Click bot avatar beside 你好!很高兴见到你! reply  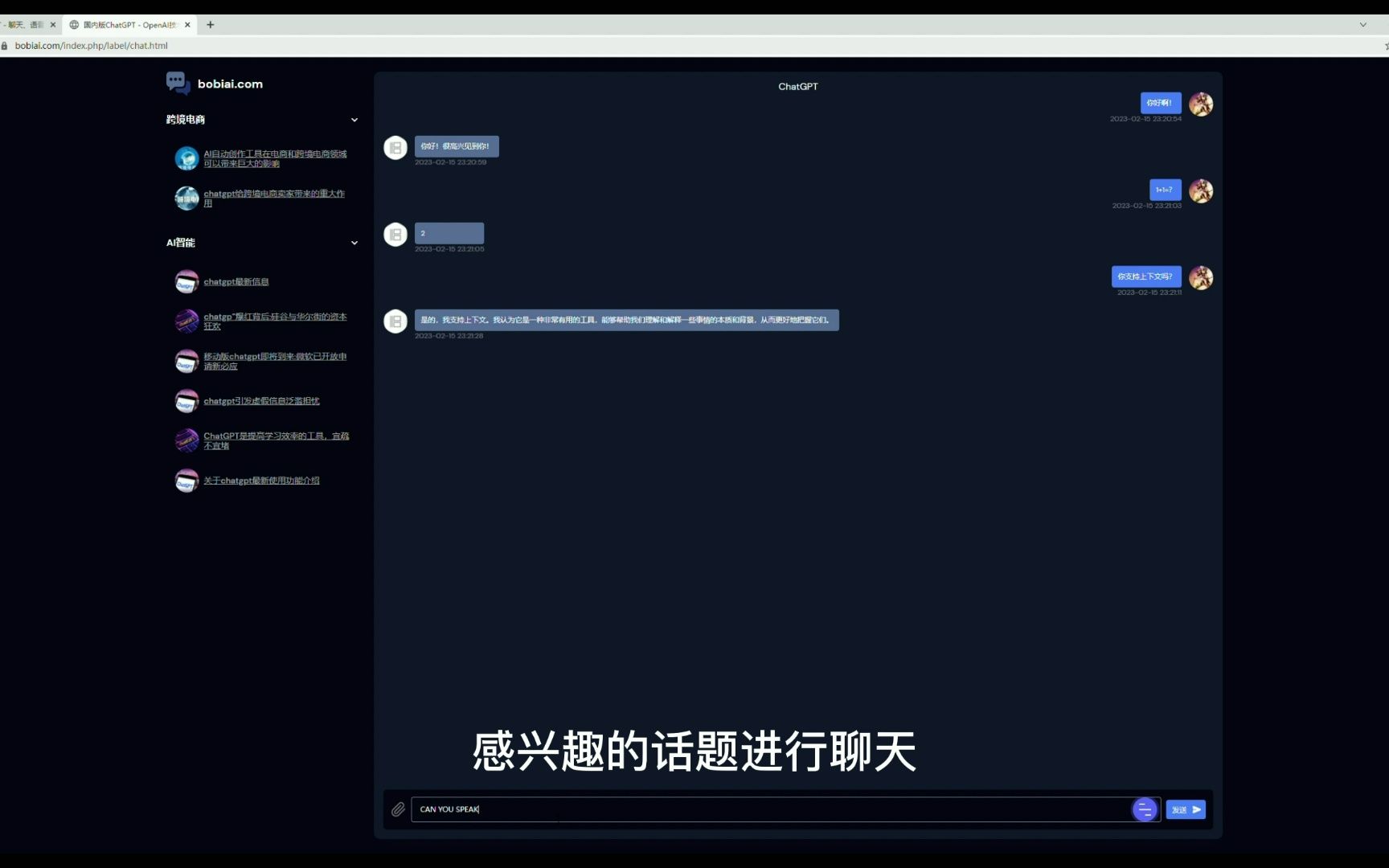395,148
